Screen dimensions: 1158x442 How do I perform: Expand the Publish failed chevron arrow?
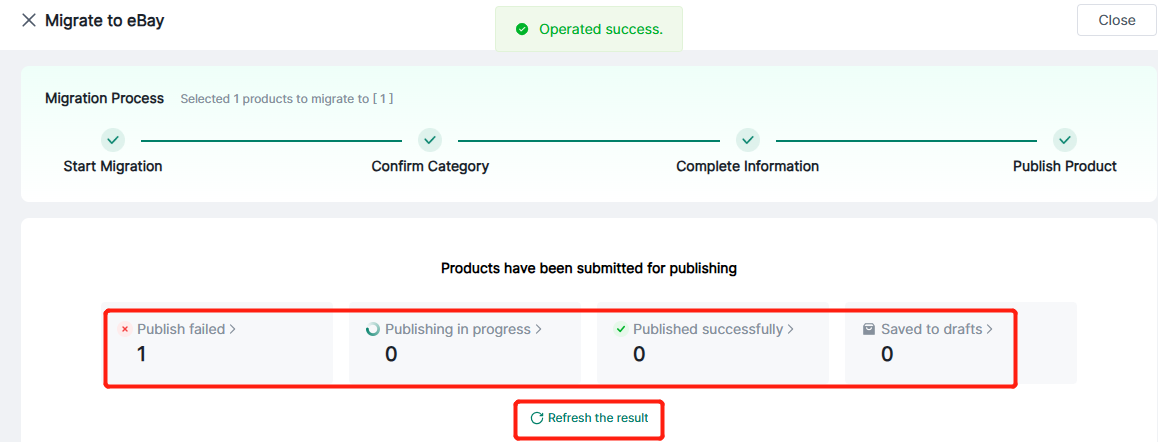[x=233, y=329]
